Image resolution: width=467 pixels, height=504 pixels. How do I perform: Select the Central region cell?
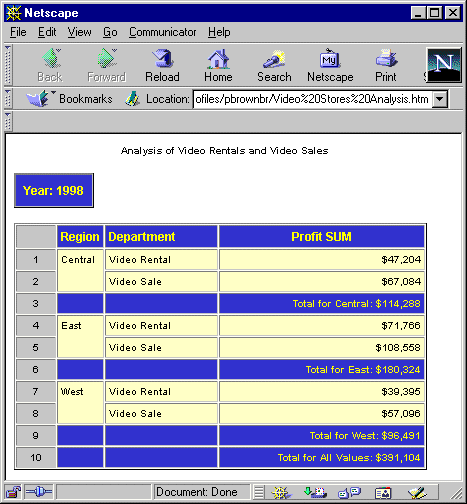80,270
